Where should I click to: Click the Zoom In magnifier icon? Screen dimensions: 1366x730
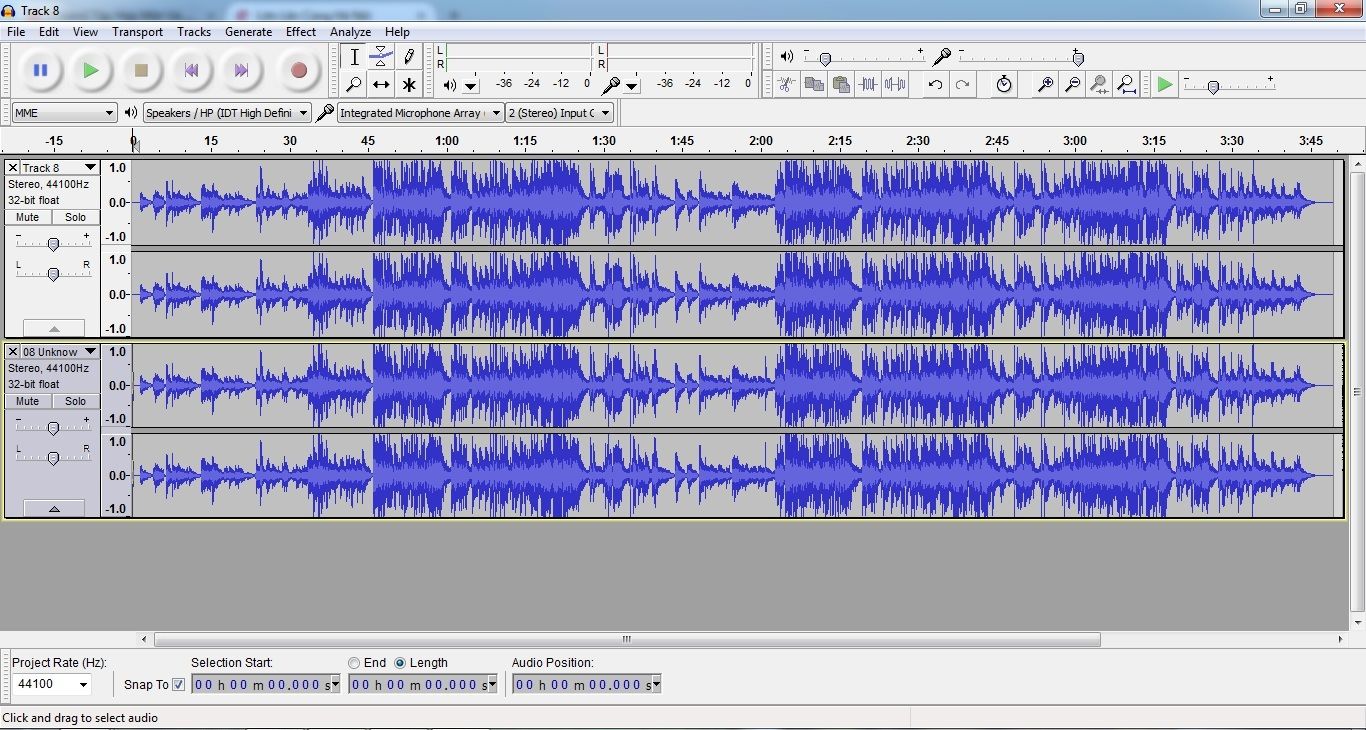coord(1045,85)
